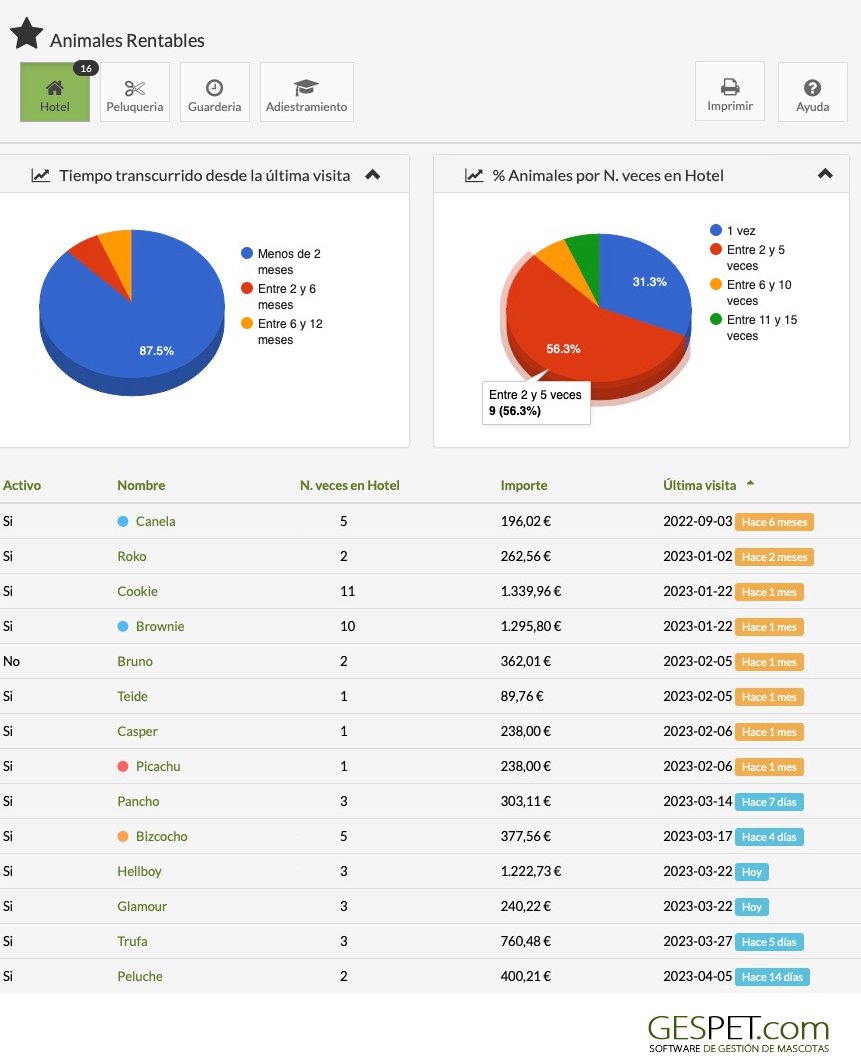
Task: Click the Hace 6 meses badge
Action: click(x=774, y=522)
